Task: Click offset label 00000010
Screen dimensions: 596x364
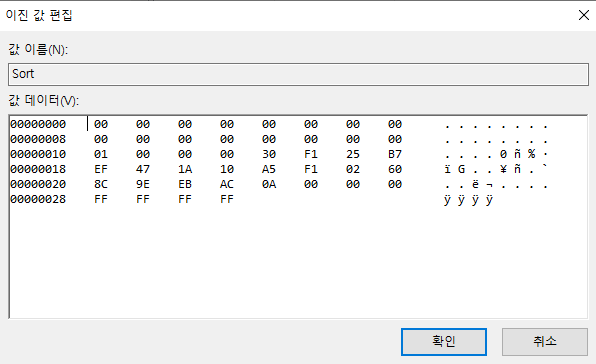Action: (38, 154)
